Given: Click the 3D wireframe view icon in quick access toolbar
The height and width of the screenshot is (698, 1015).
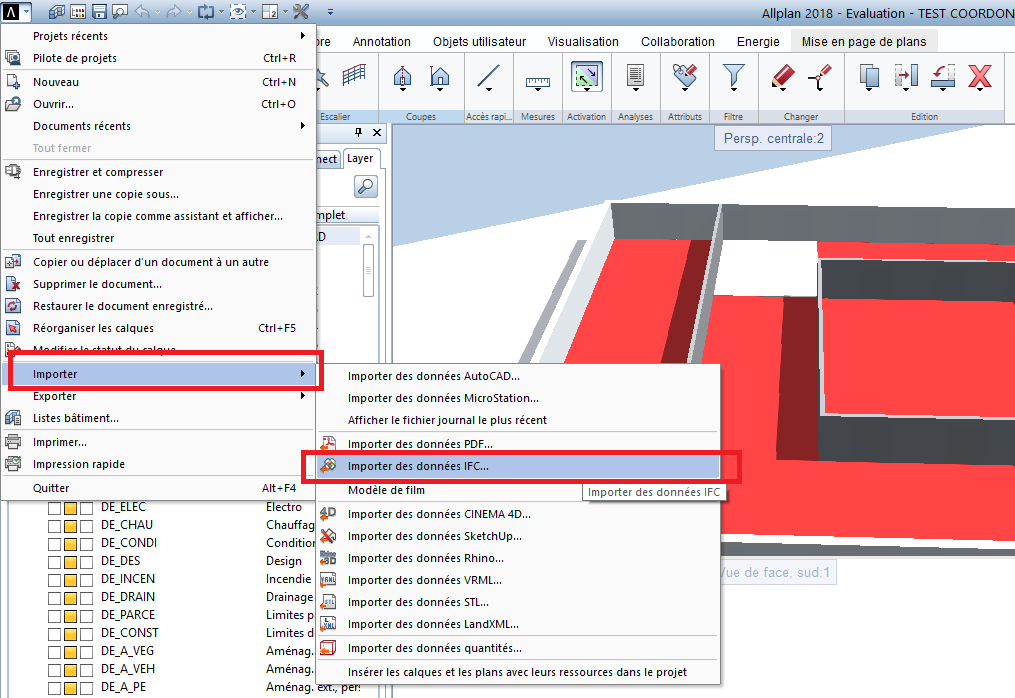Looking at the screenshot, I should pos(57,11).
